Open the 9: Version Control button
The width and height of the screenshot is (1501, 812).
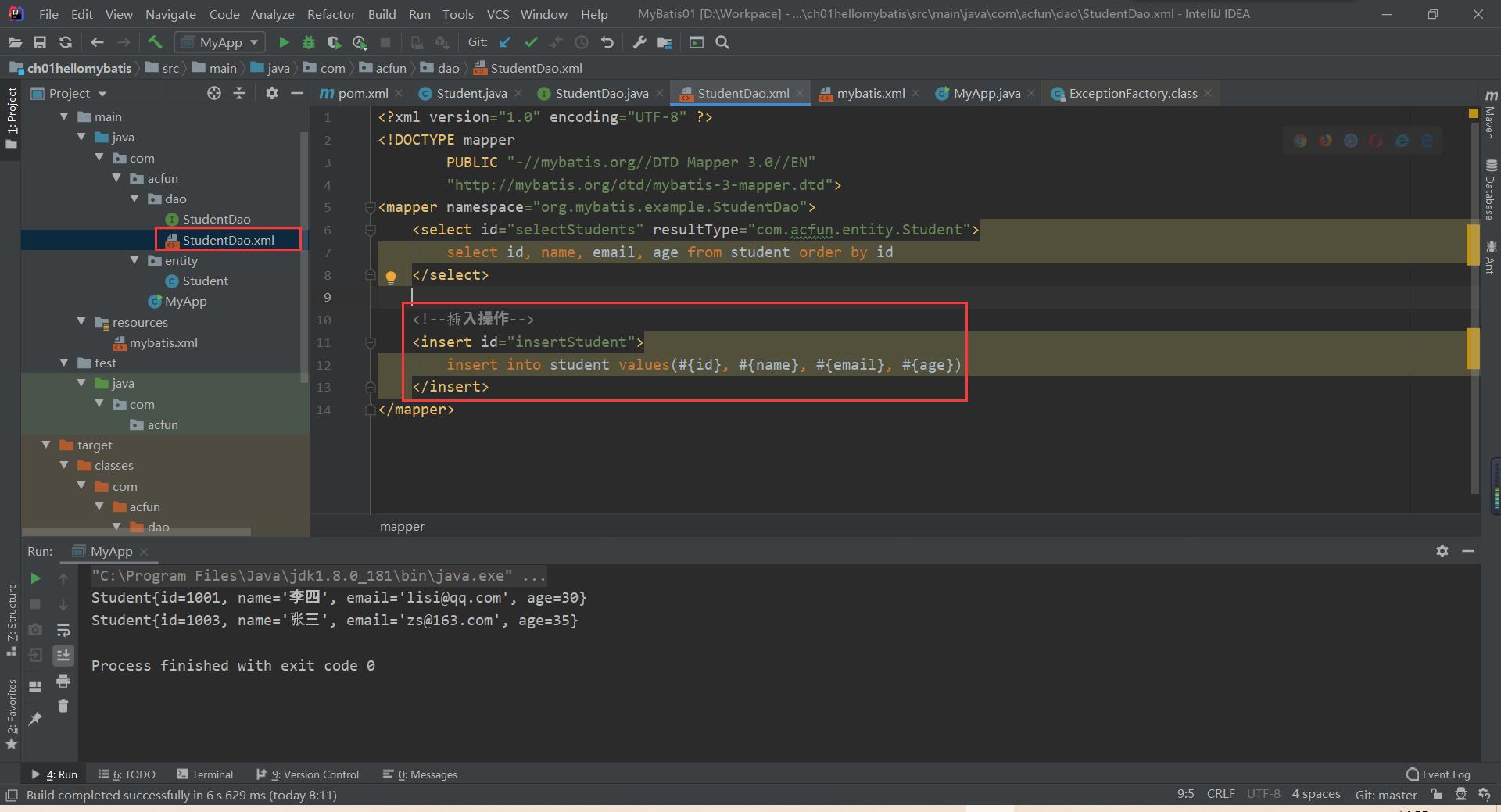pos(308,774)
